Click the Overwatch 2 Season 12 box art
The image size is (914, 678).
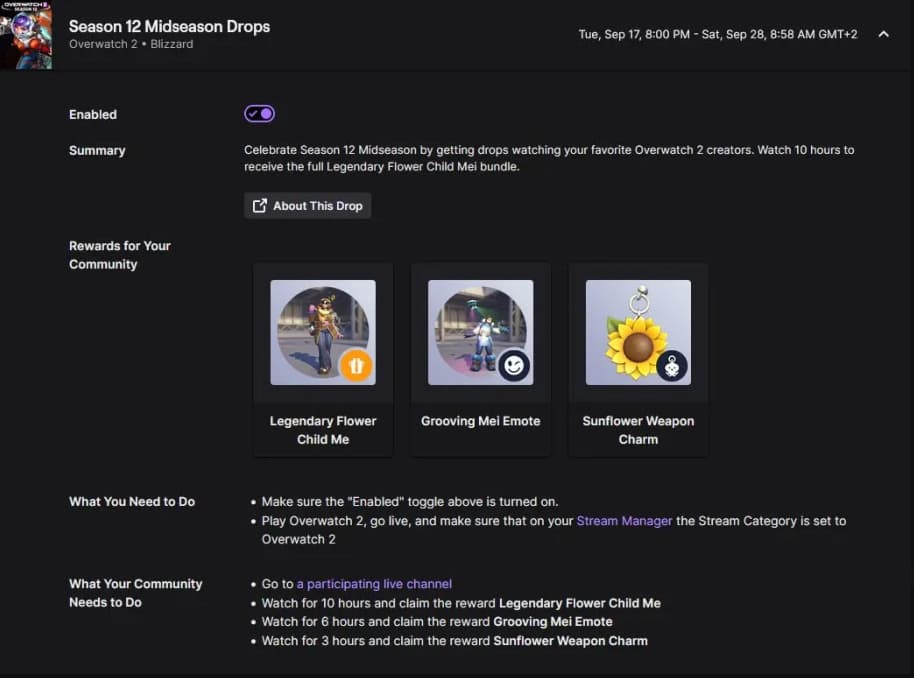25,34
